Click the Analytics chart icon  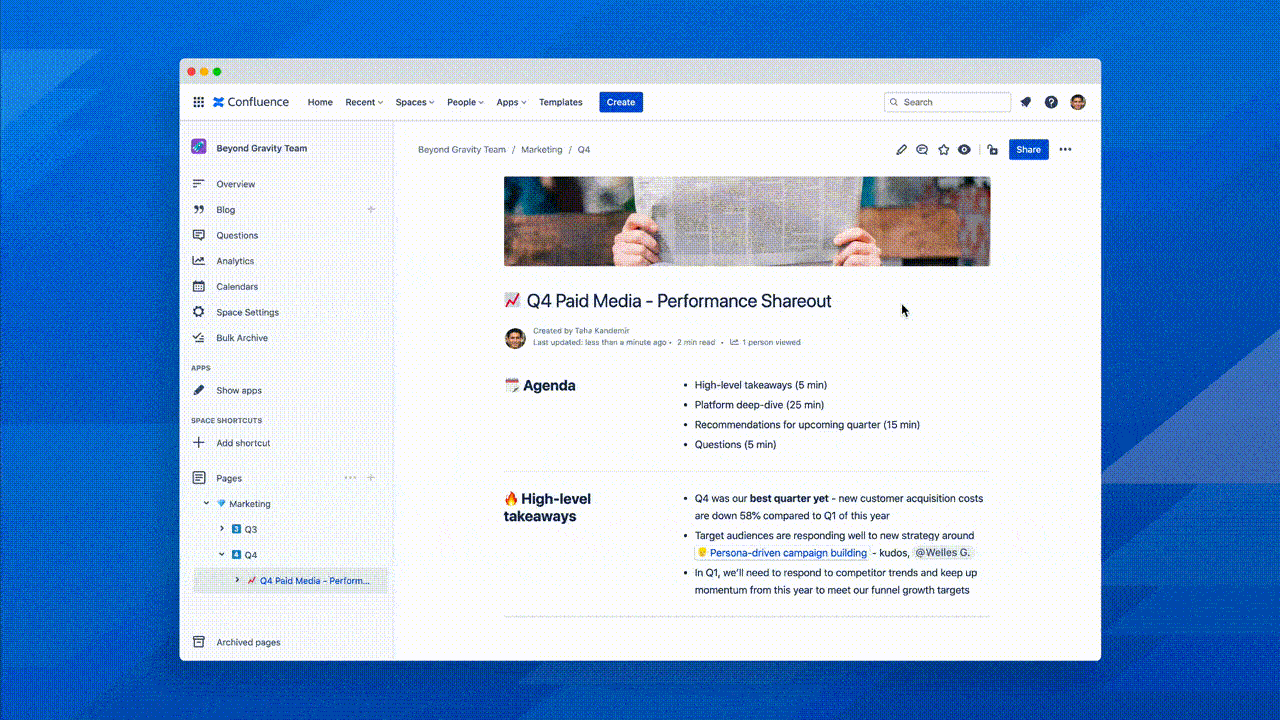[198, 261]
